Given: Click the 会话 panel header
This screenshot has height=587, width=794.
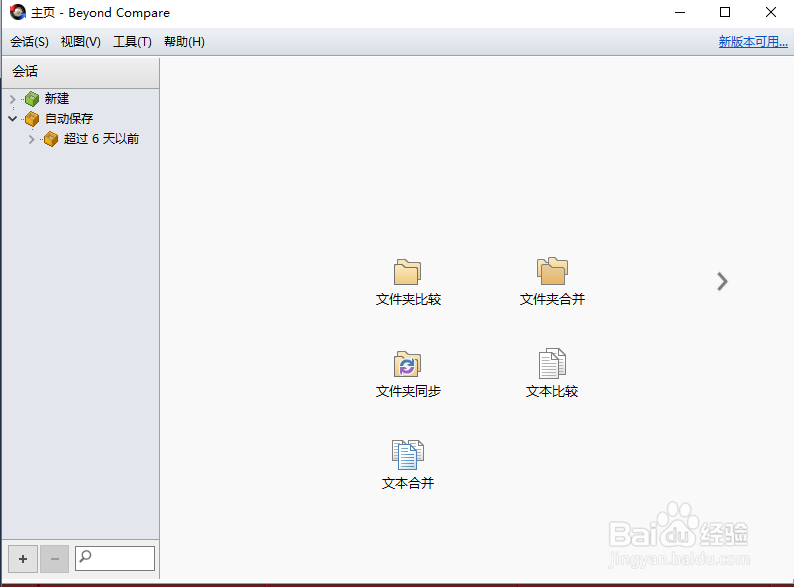Looking at the screenshot, I should point(81,71).
